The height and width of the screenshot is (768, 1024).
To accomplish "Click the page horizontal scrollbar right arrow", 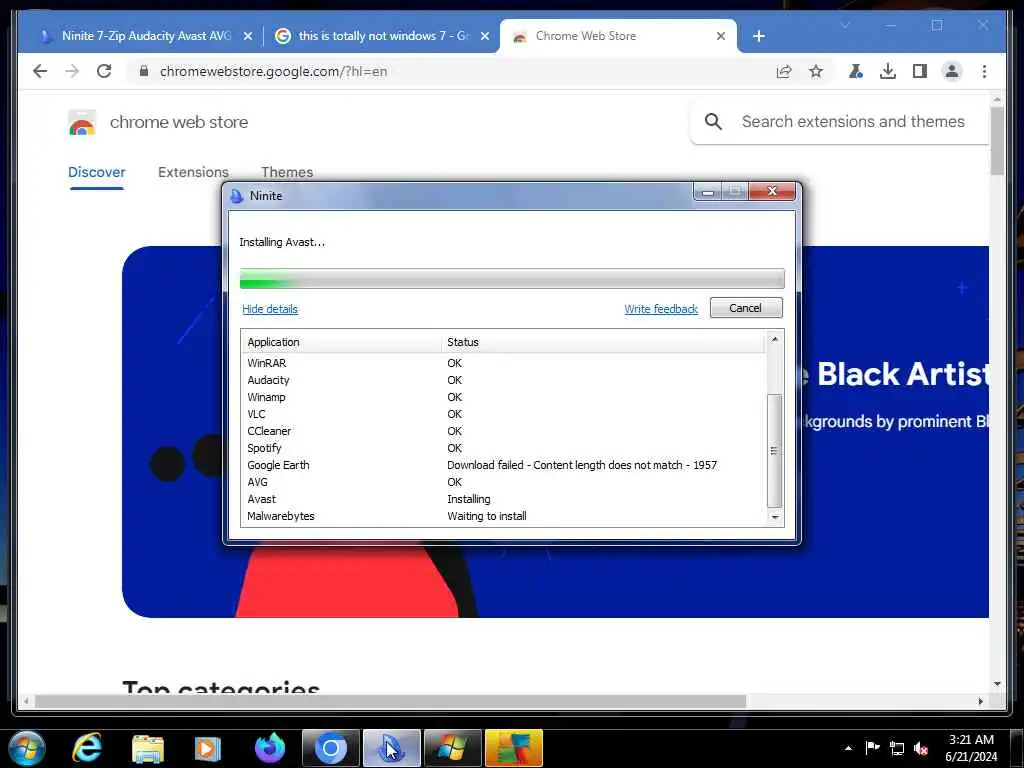I will tap(980, 701).
